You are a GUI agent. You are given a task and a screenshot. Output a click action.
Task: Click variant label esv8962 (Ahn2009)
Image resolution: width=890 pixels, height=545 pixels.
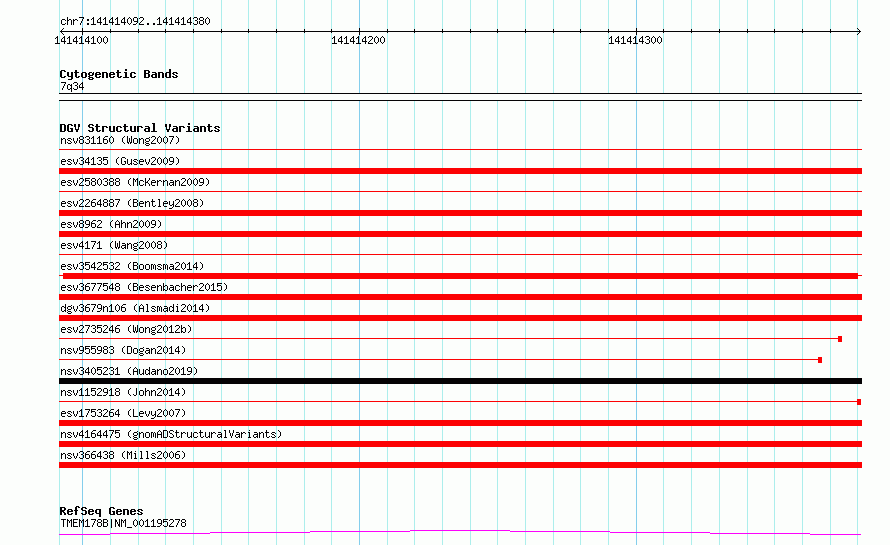point(111,224)
